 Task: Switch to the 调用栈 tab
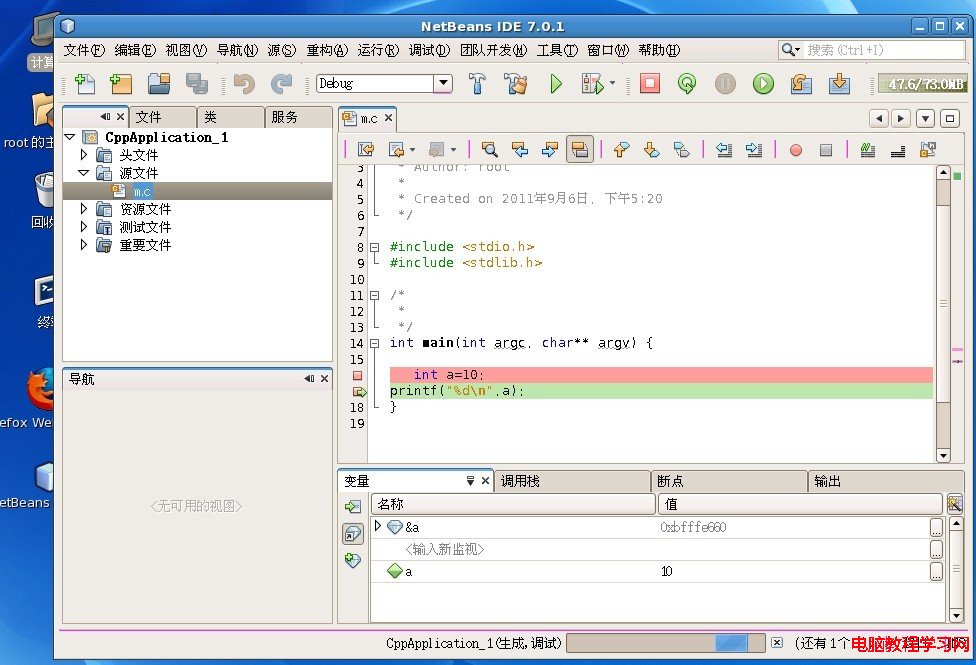click(573, 481)
